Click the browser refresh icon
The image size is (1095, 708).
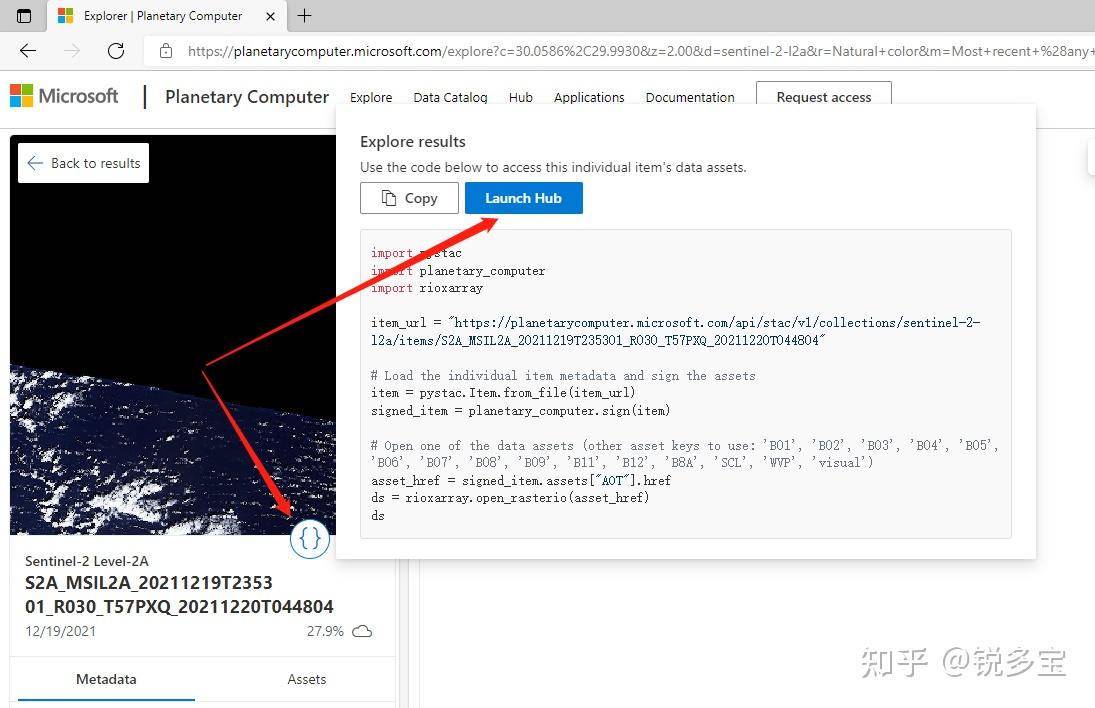[x=114, y=52]
